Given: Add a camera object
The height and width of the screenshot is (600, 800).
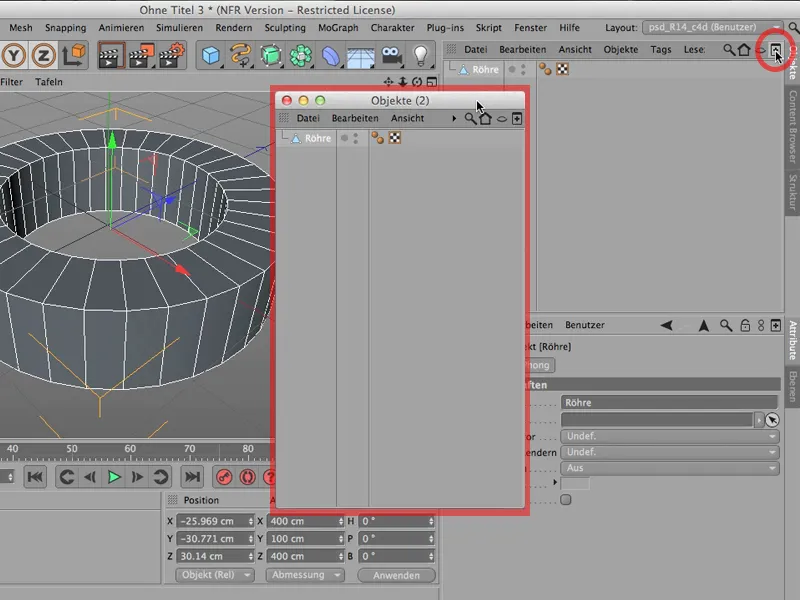Looking at the screenshot, I should [391, 56].
